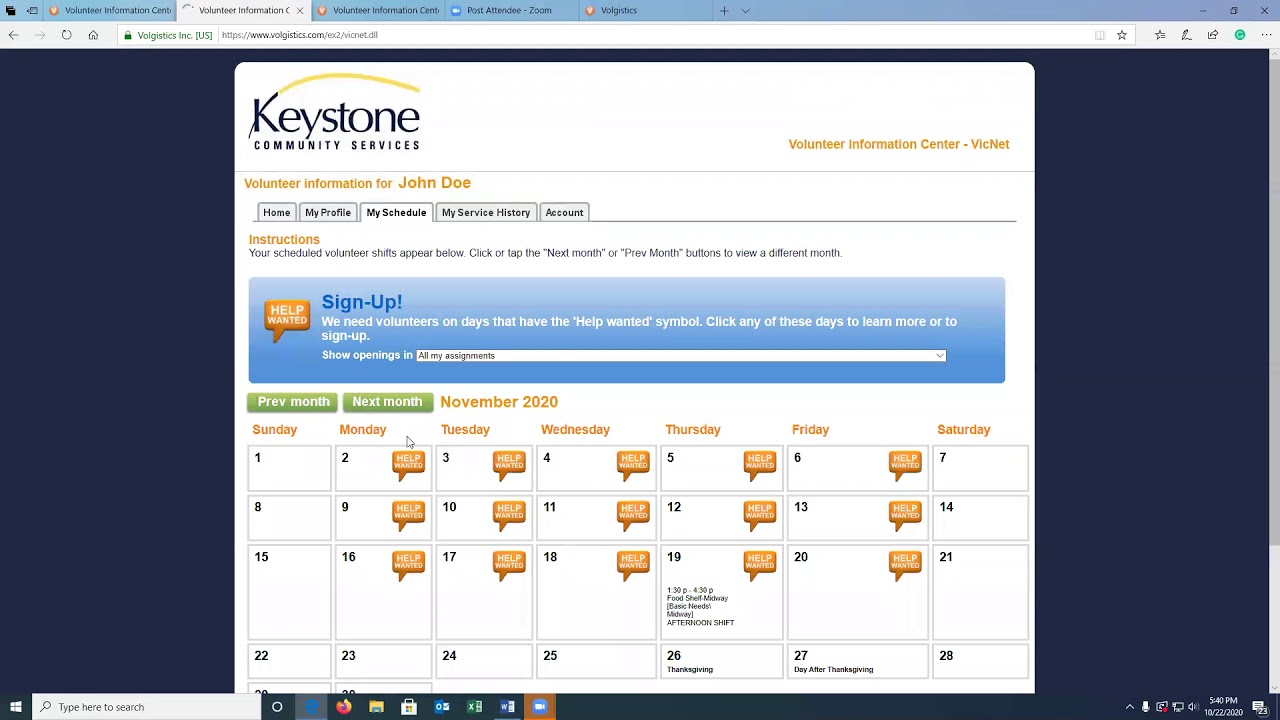Open the browser share icon
Image resolution: width=1280 pixels, height=720 pixels.
tap(1213, 35)
